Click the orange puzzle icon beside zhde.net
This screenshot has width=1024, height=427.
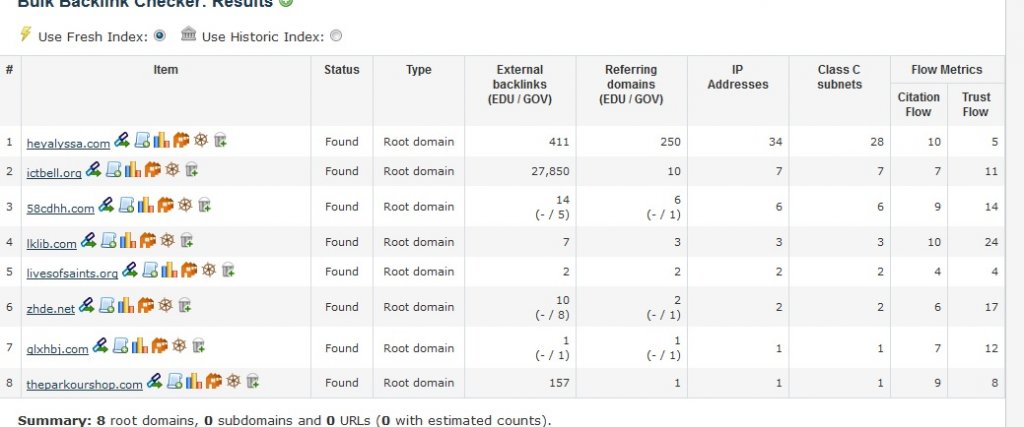pyautogui.click(x=146, y=304)
